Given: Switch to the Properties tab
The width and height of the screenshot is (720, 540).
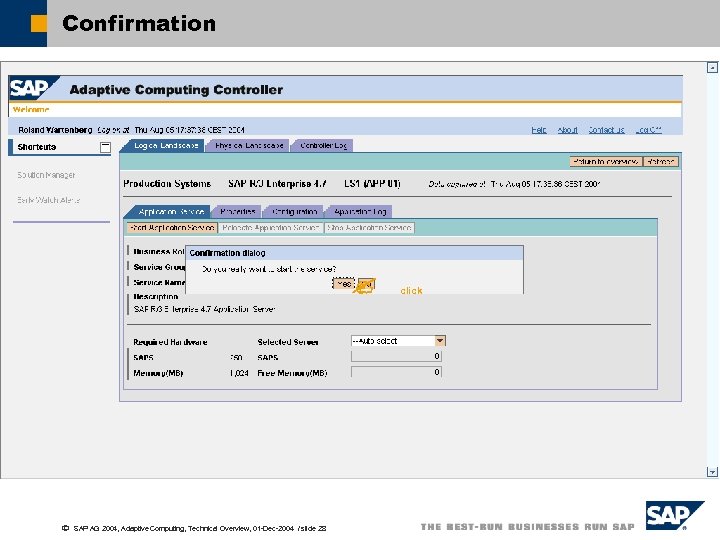Looking at the screenshot, I should (237, 212).
